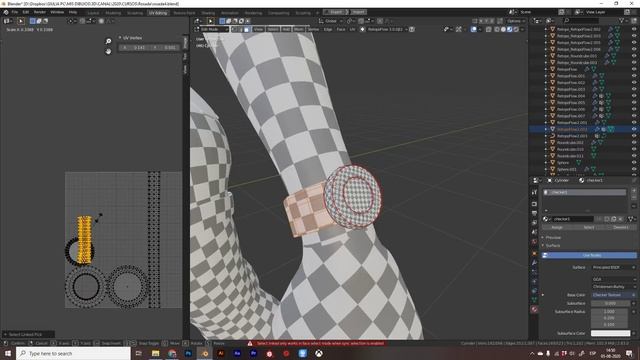640x360 pixels.
Task: Select rendered viewport shading mode
Action: click(516, 29)
